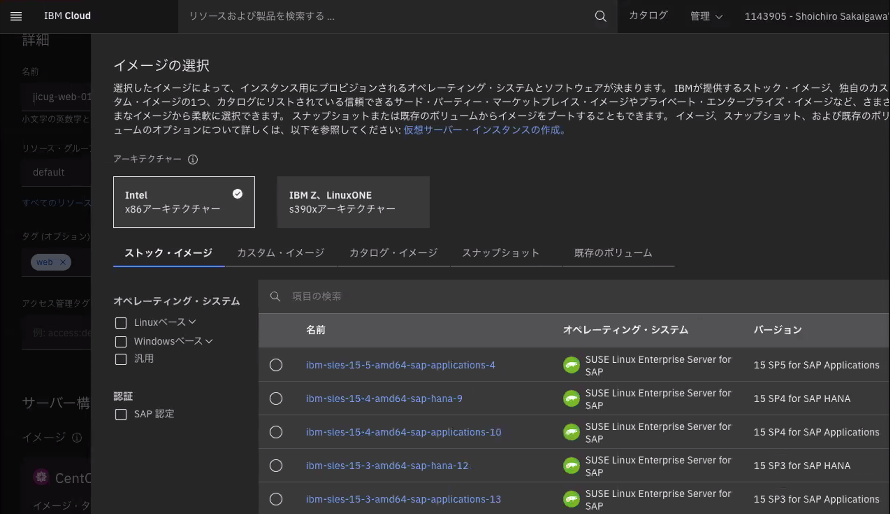Viewport: 890px width, 514px height.
Task: Click the イメージの選択 heading
Action: coord(162,66)
